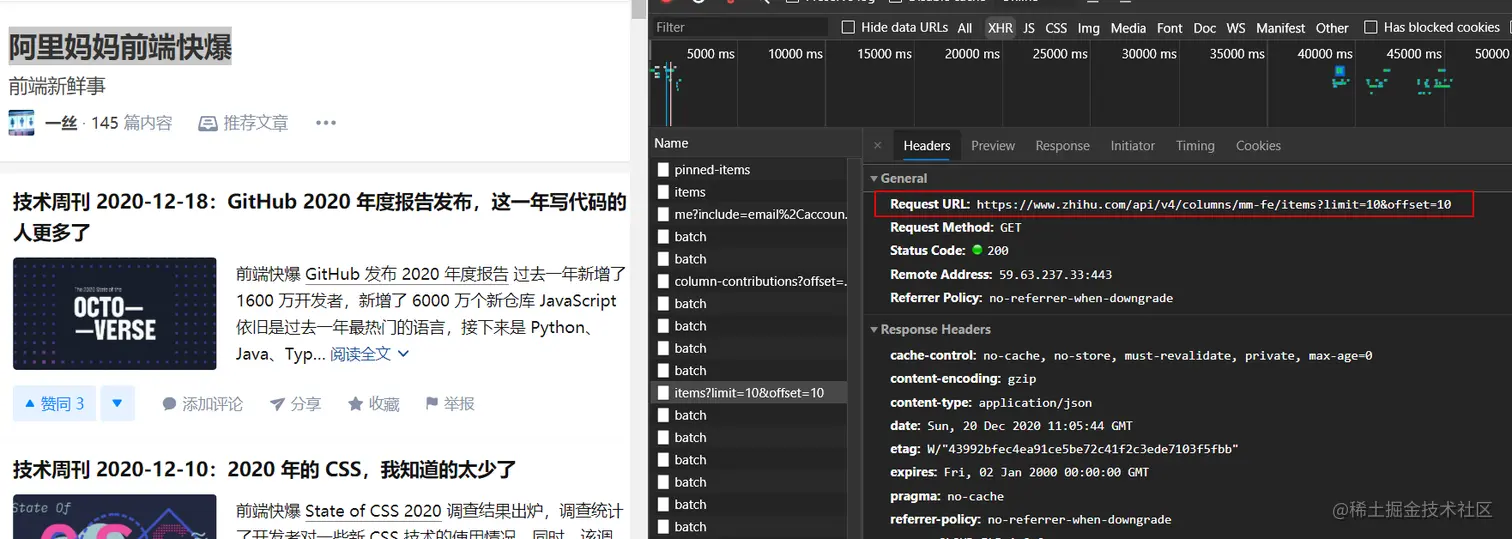Click the column author avatar icon
Screen dimensions: 1512x539
pos(21,123)
